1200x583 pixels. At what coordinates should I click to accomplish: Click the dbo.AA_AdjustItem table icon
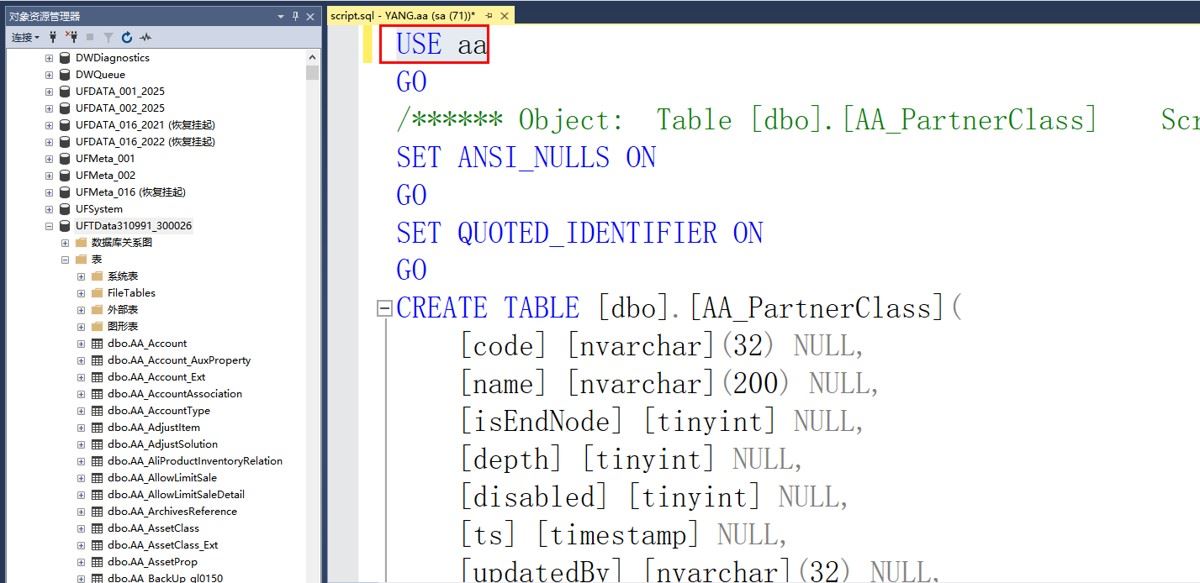tap(97, 427)
